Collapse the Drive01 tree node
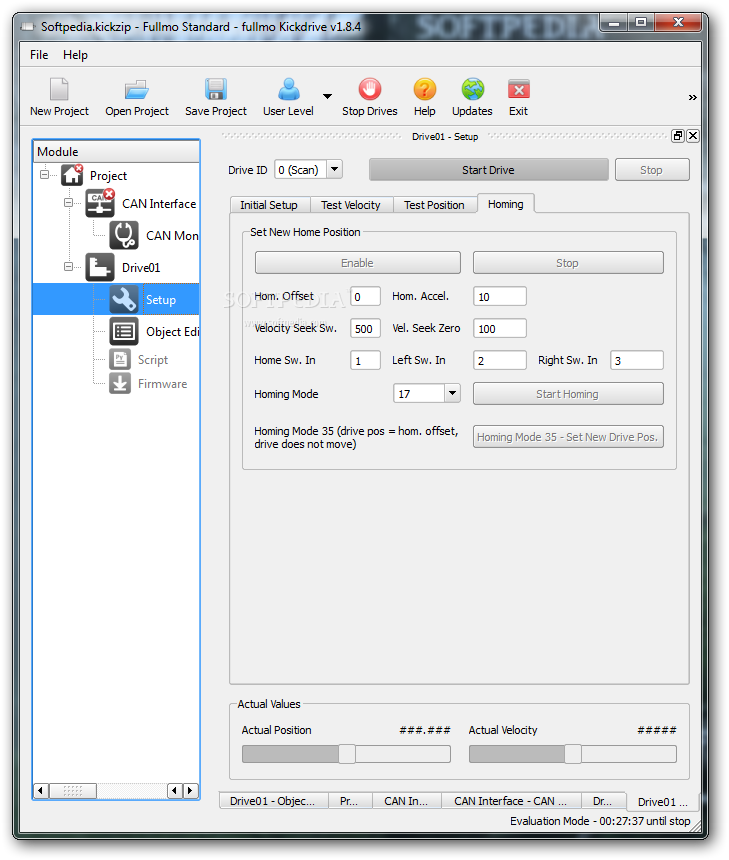Screen dimensions: 729x860 click(69, 267)
